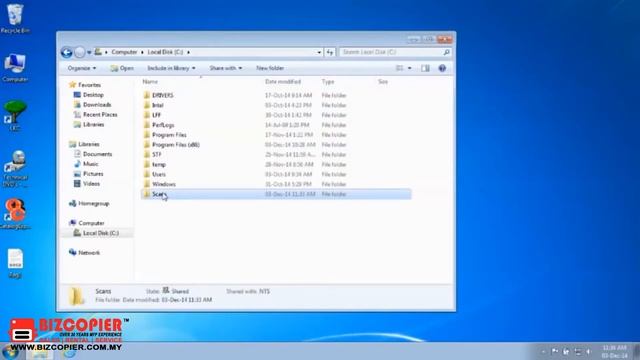This screenshot has width=640, height=360.
Task: Select the PerfLogs folder icon
Action: [x=147, y=125]
